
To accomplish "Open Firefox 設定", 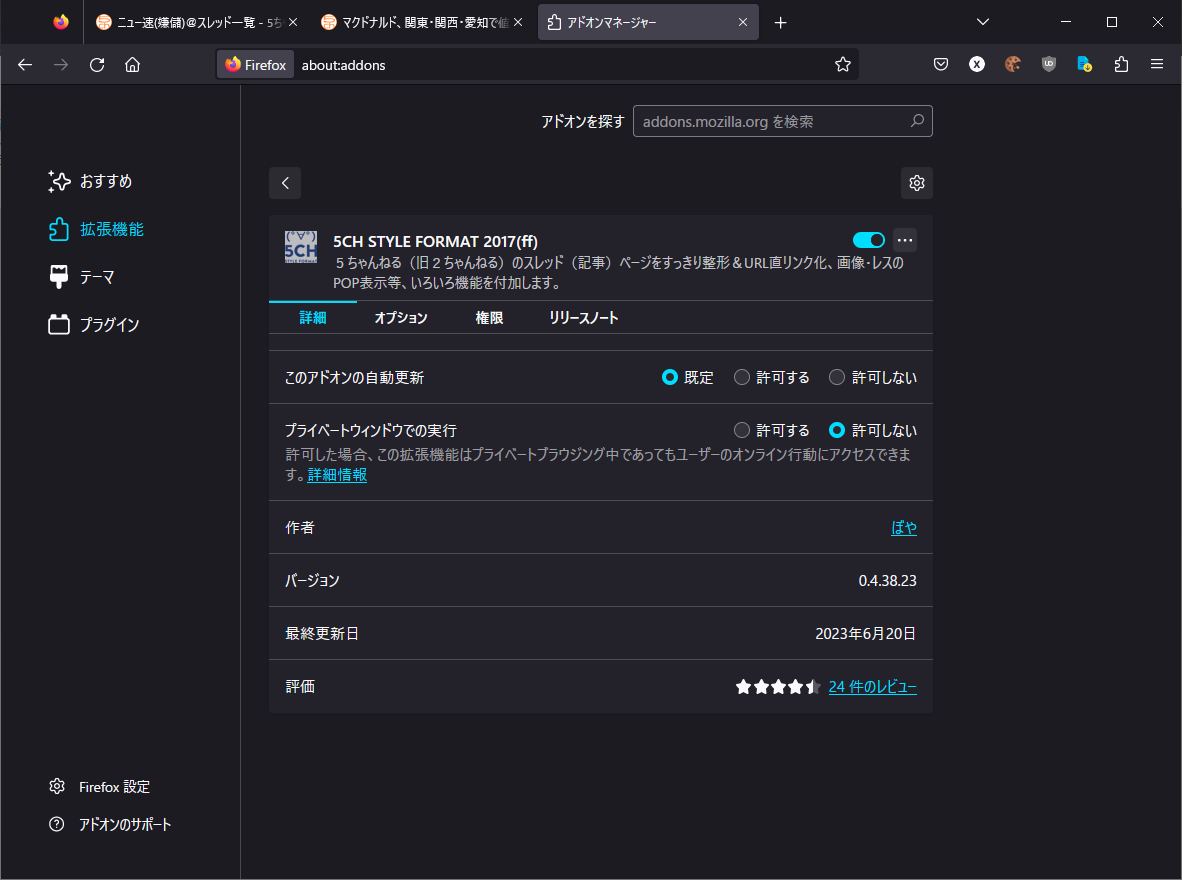I will click(99, 786).
